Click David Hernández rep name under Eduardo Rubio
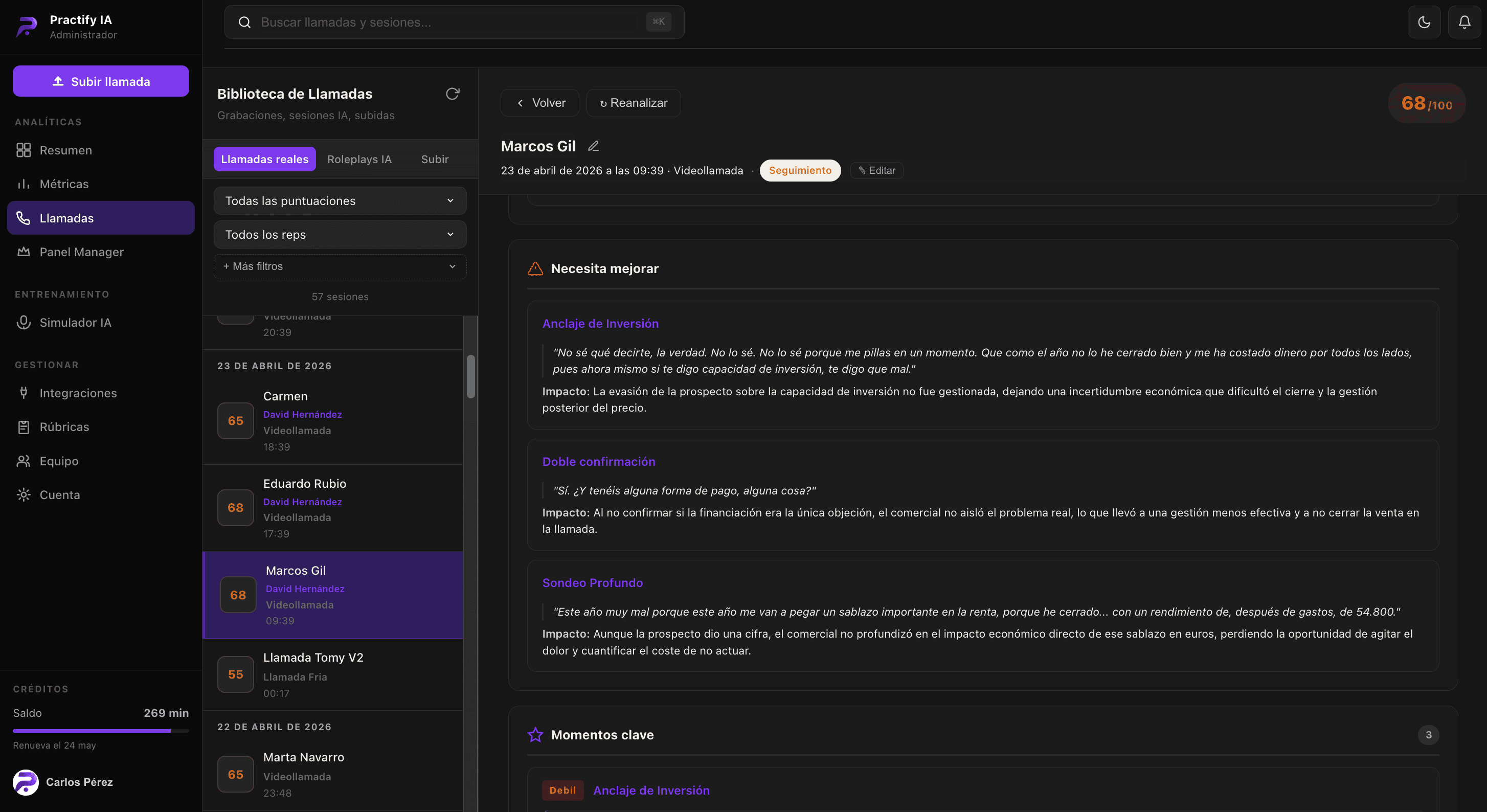 [303, 502]
